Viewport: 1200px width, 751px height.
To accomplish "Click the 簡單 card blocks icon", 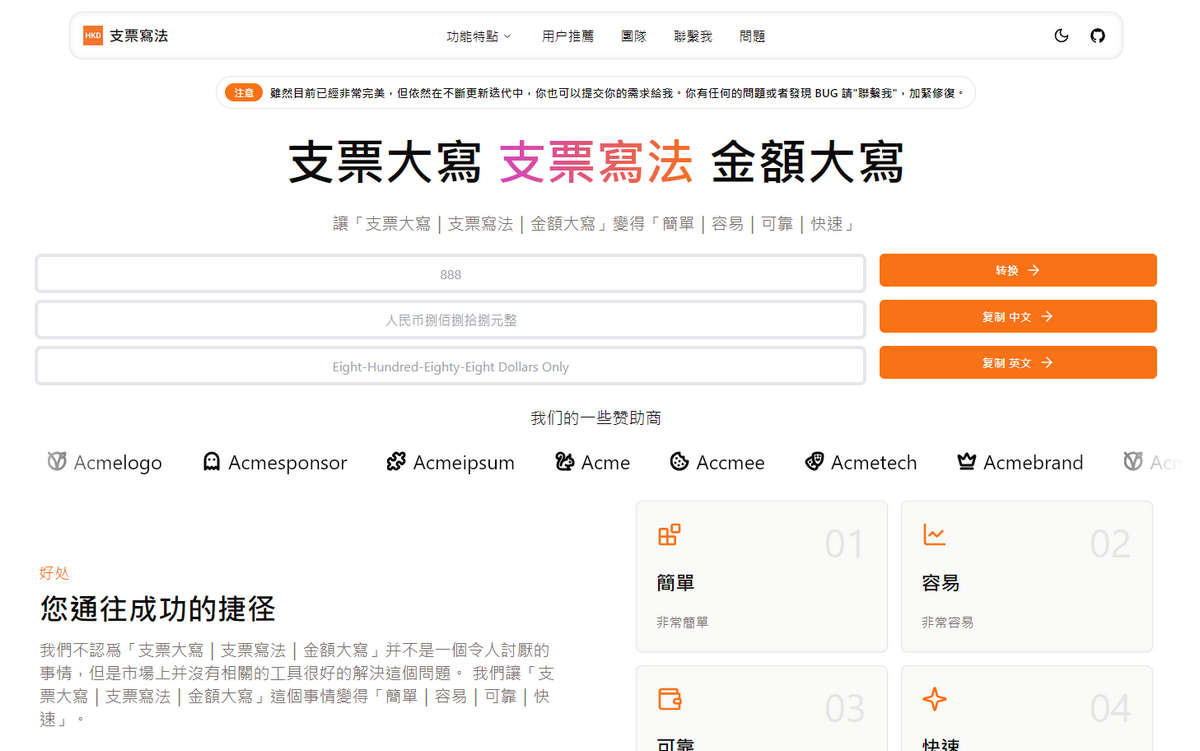I will [x=669, y=535].
